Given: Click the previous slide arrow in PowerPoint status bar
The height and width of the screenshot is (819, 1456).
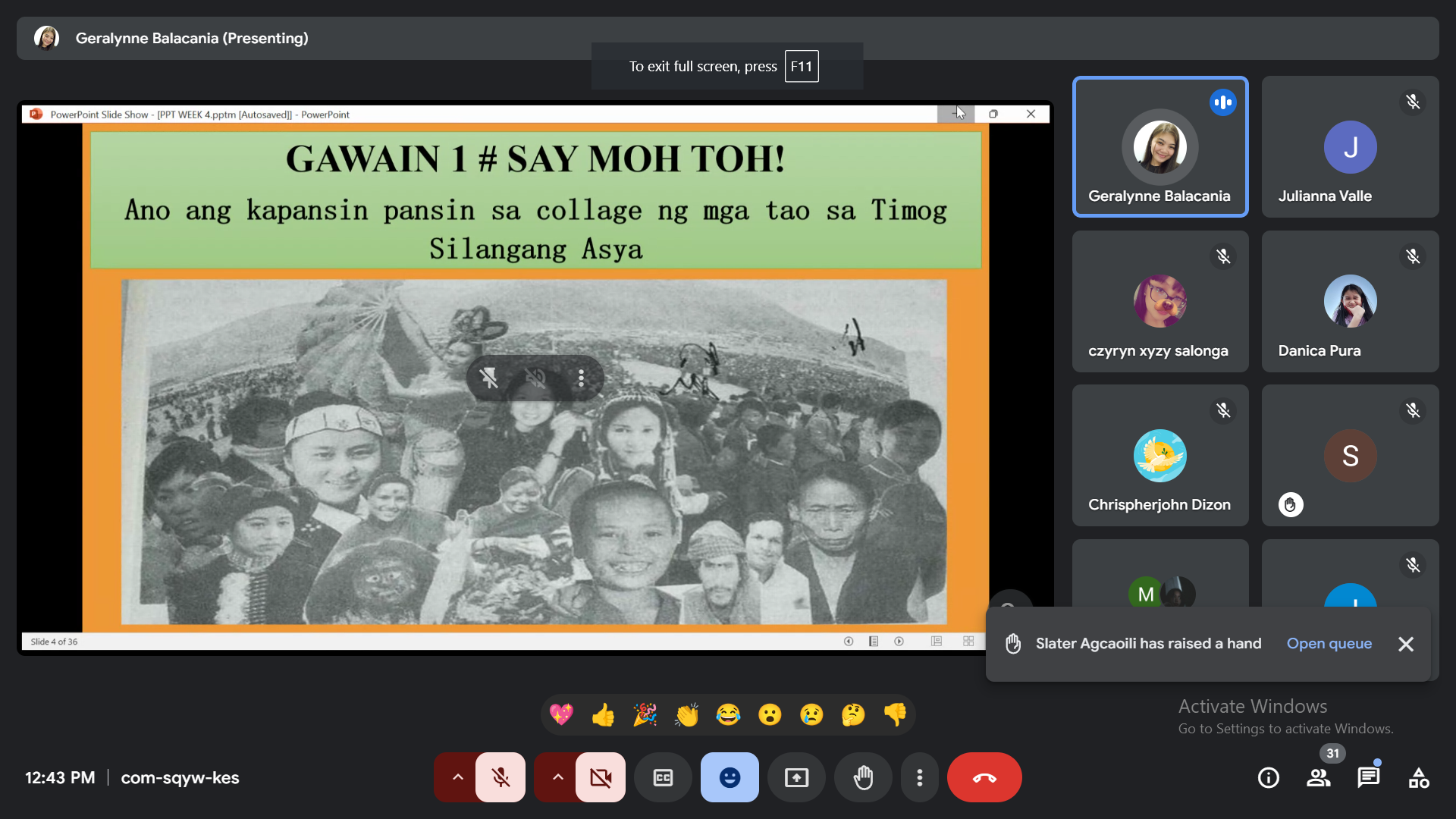Looking at the screenshot, I should tap(849, 642).
